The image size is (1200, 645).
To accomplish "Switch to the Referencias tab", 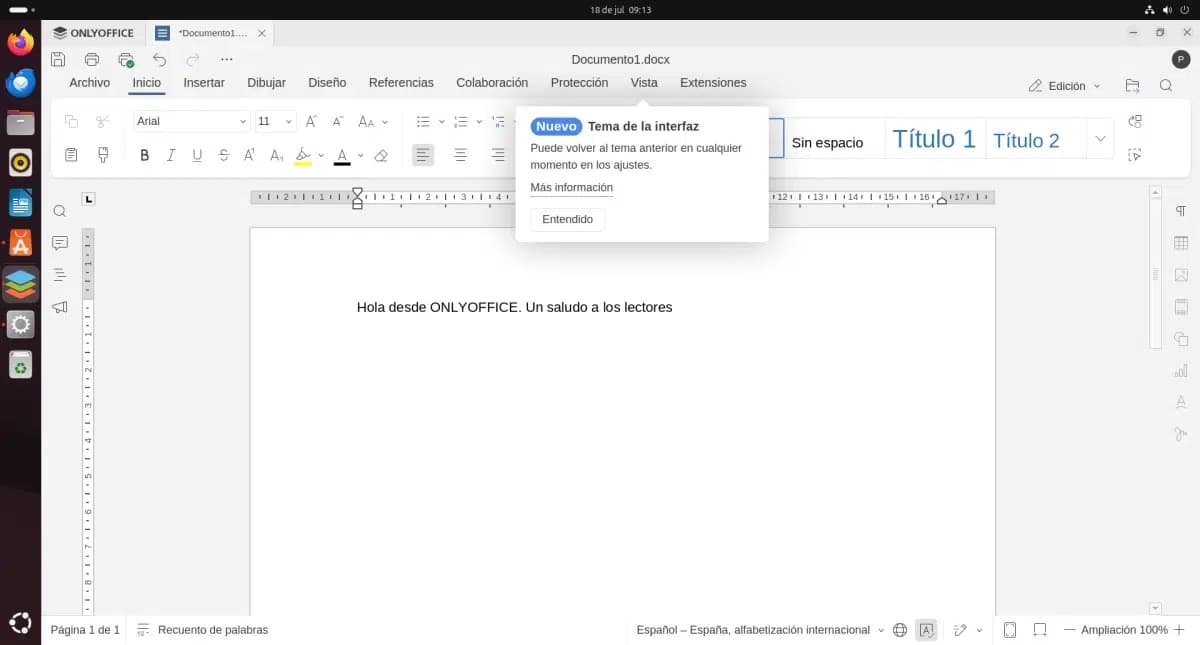I will click(x=401, y=83).
